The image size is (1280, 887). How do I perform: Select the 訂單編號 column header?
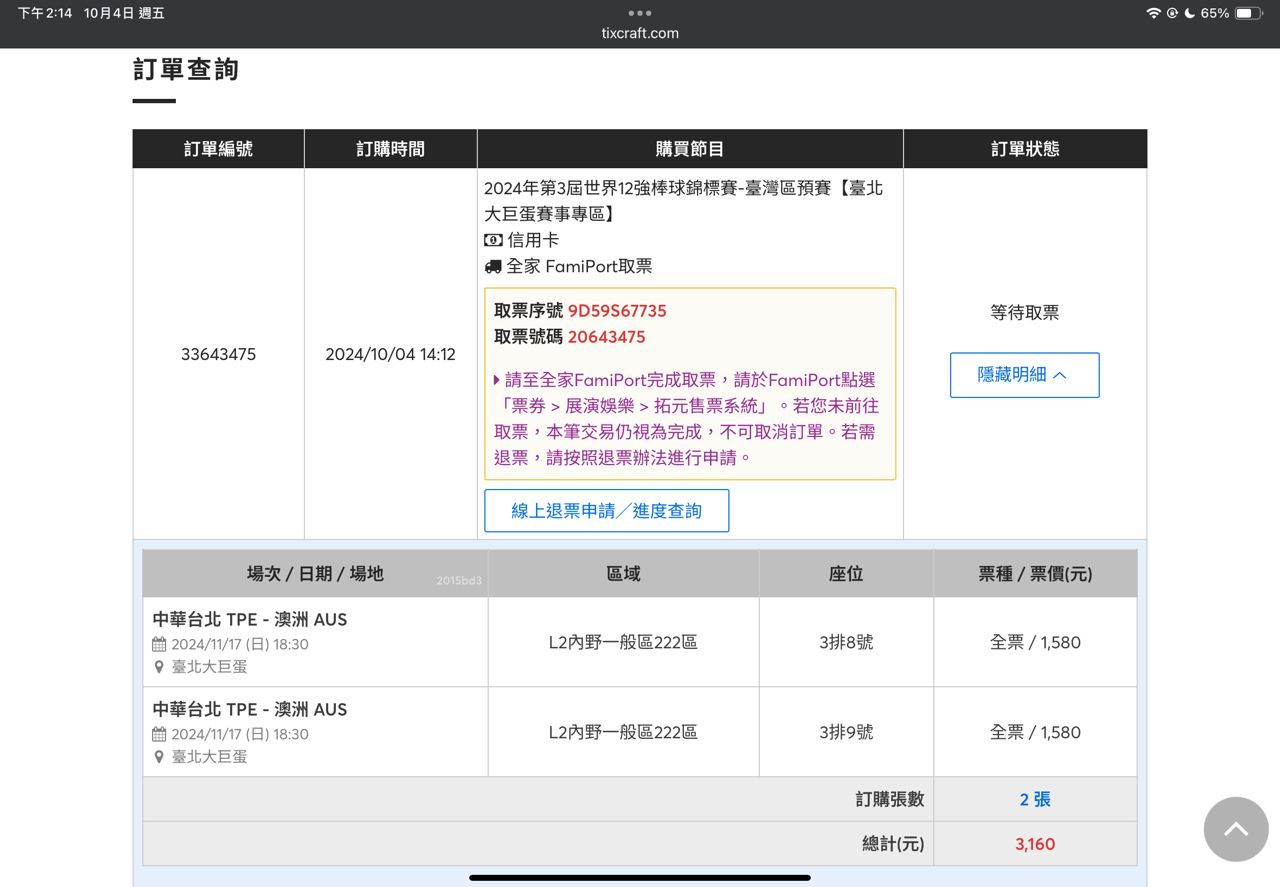pos(218,149)
